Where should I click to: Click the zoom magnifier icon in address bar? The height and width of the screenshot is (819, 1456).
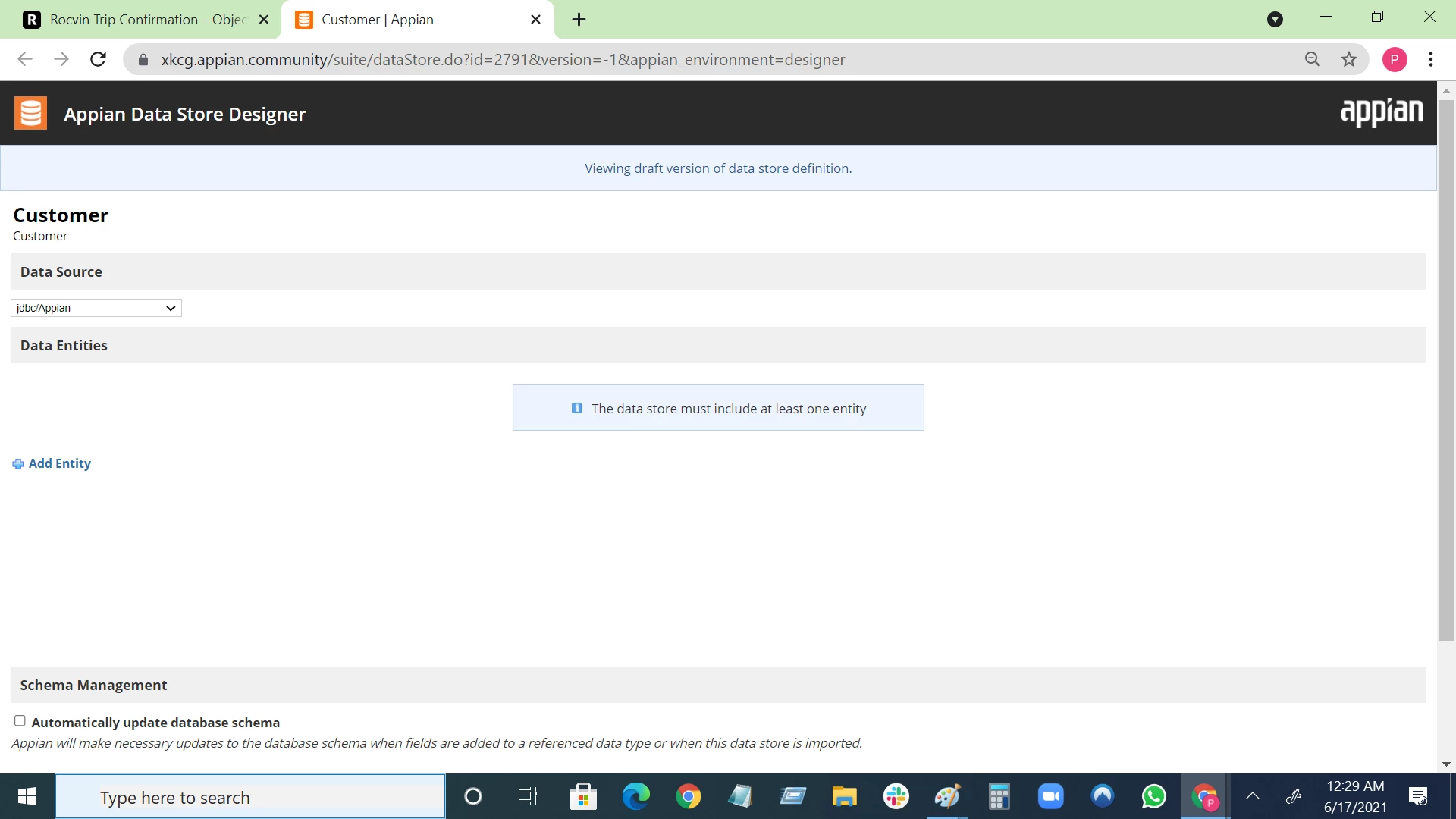1313,59
